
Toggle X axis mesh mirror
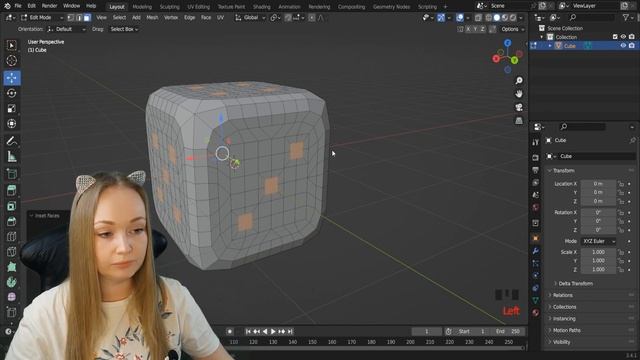click(x=468, y=29)
